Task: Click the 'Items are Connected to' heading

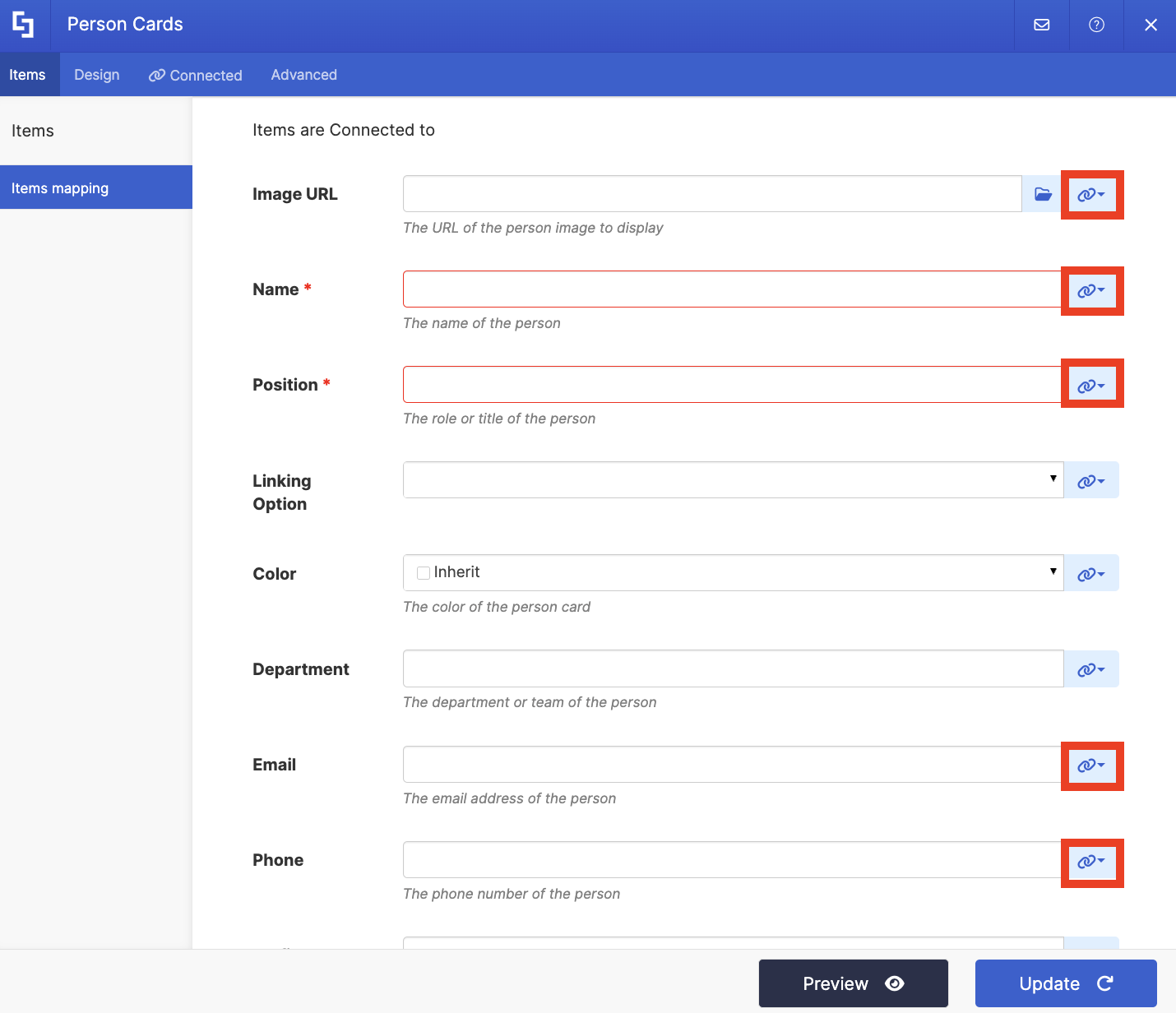Action: pos(344,130)
